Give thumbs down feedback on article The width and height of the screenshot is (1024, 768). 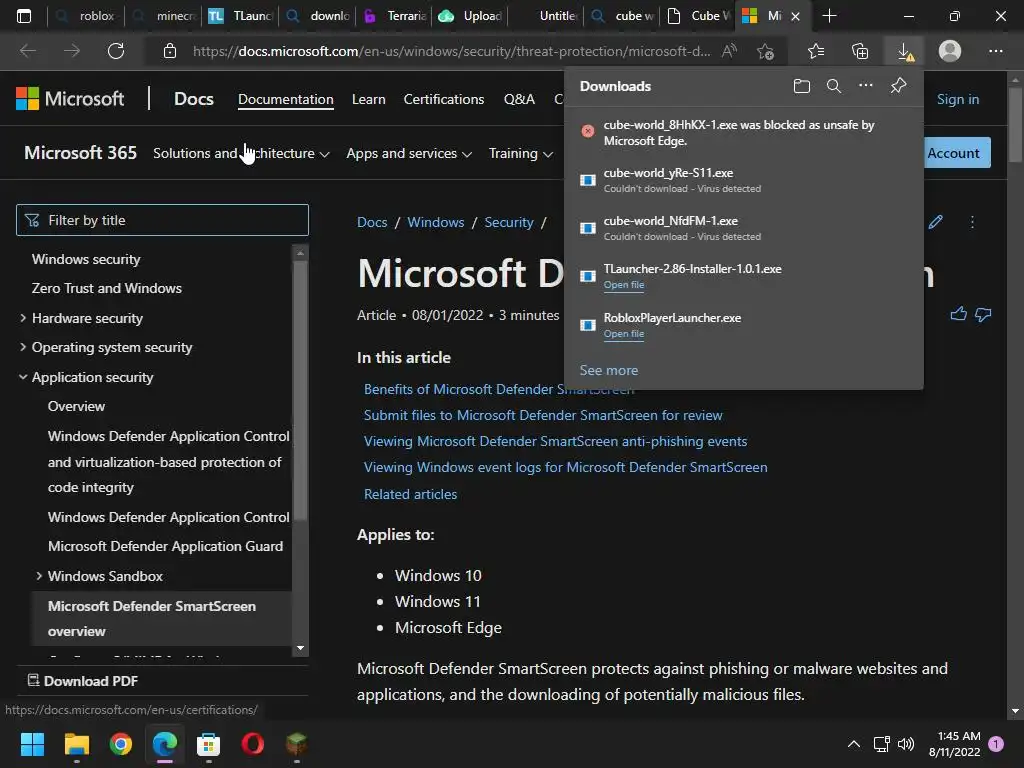(983, 315)
